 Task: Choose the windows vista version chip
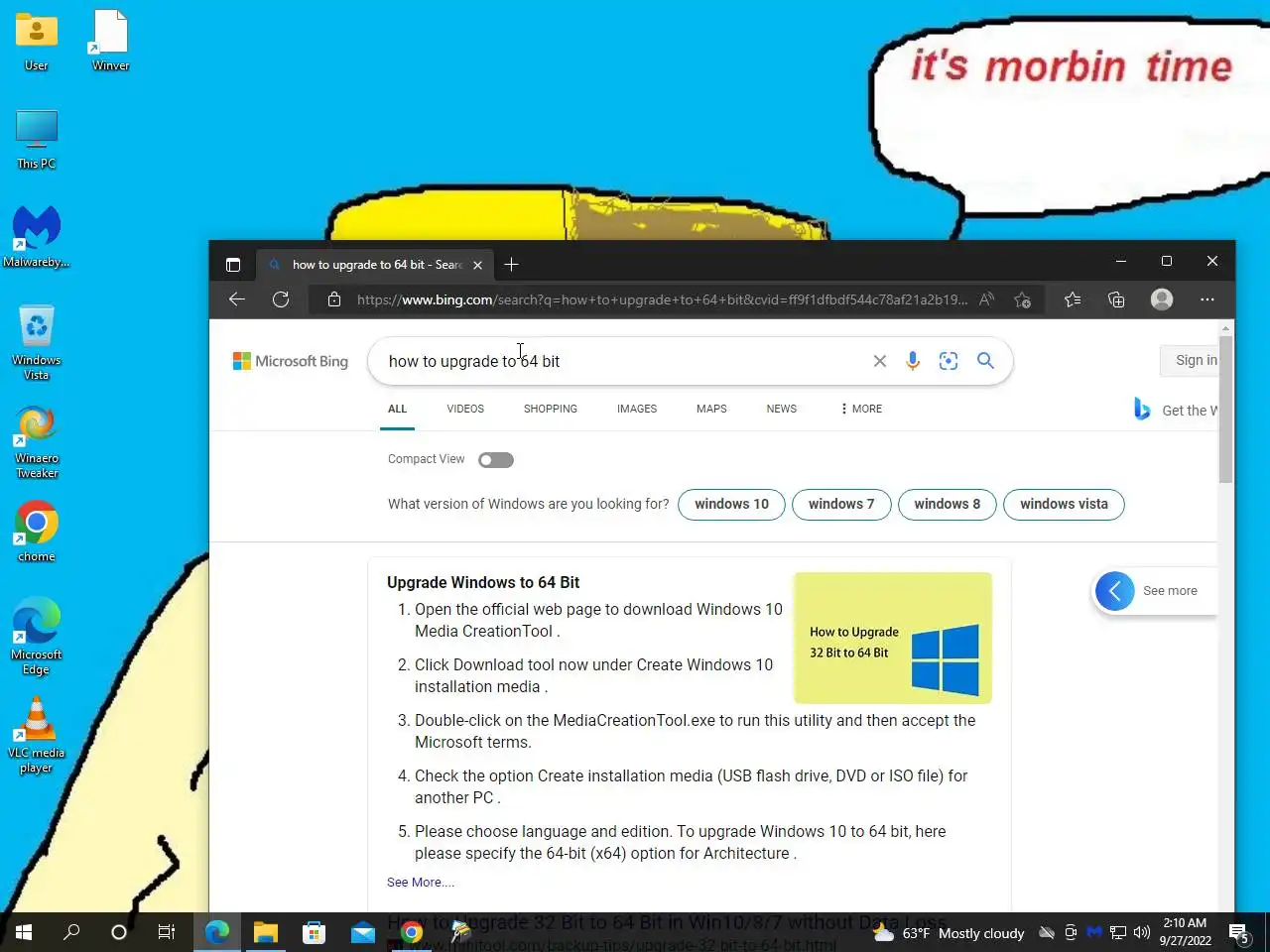pos(1064,504)
